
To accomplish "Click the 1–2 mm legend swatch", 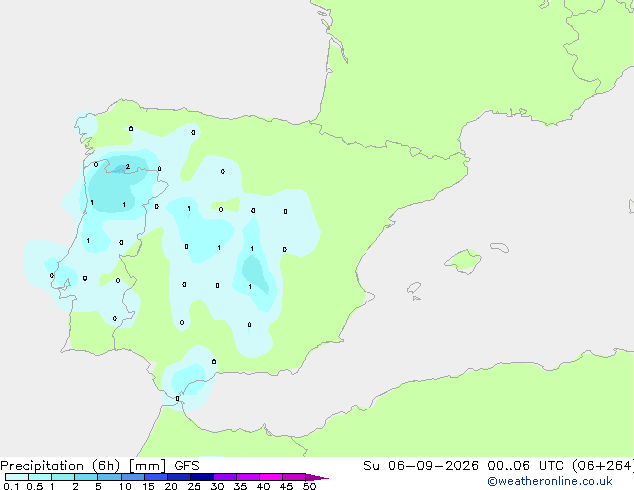I will [x=63, y=477].
